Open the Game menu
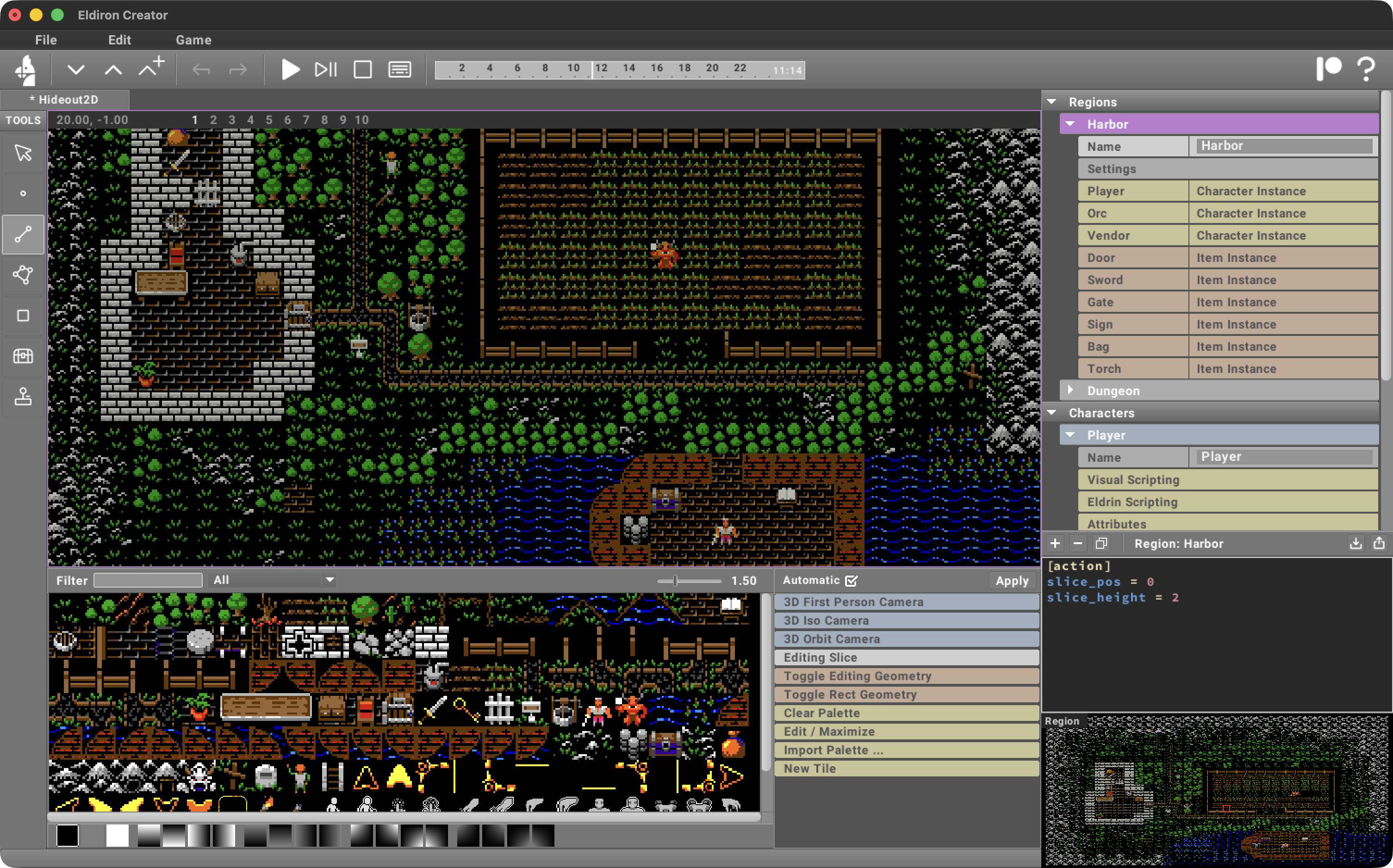 [193, 40]
